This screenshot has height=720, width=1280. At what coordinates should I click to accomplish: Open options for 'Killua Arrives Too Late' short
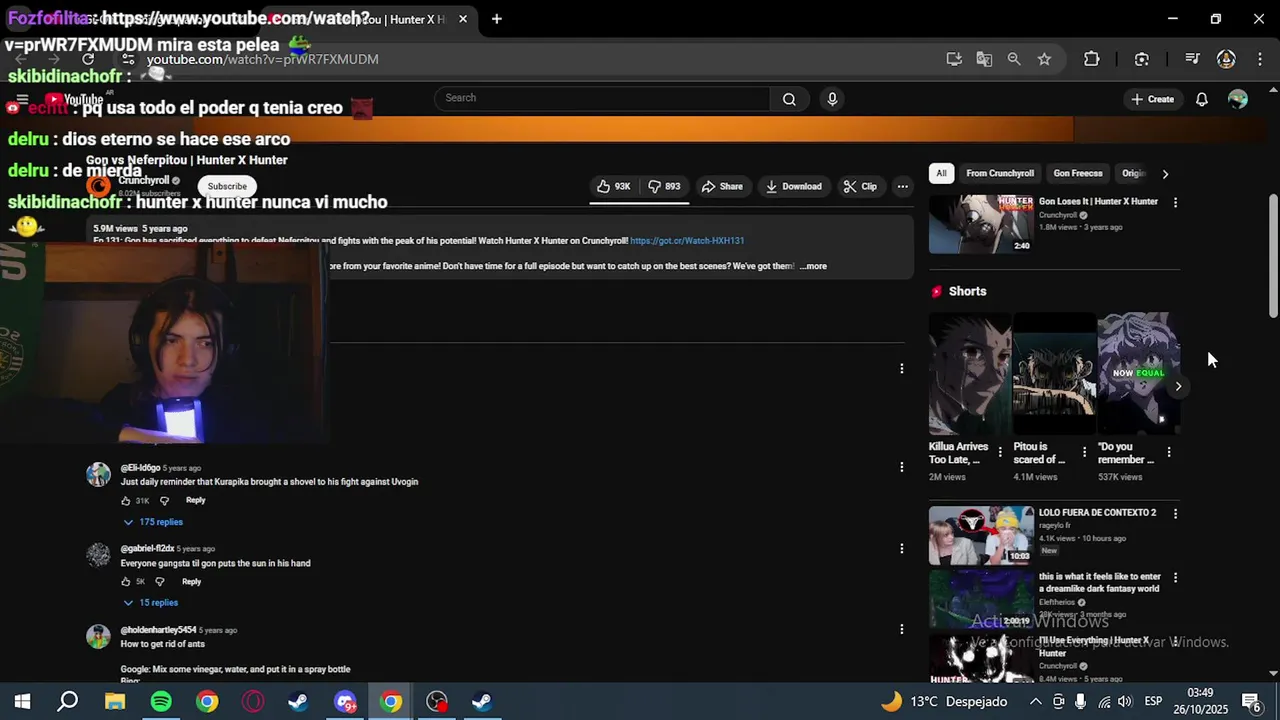[1000, 453]
